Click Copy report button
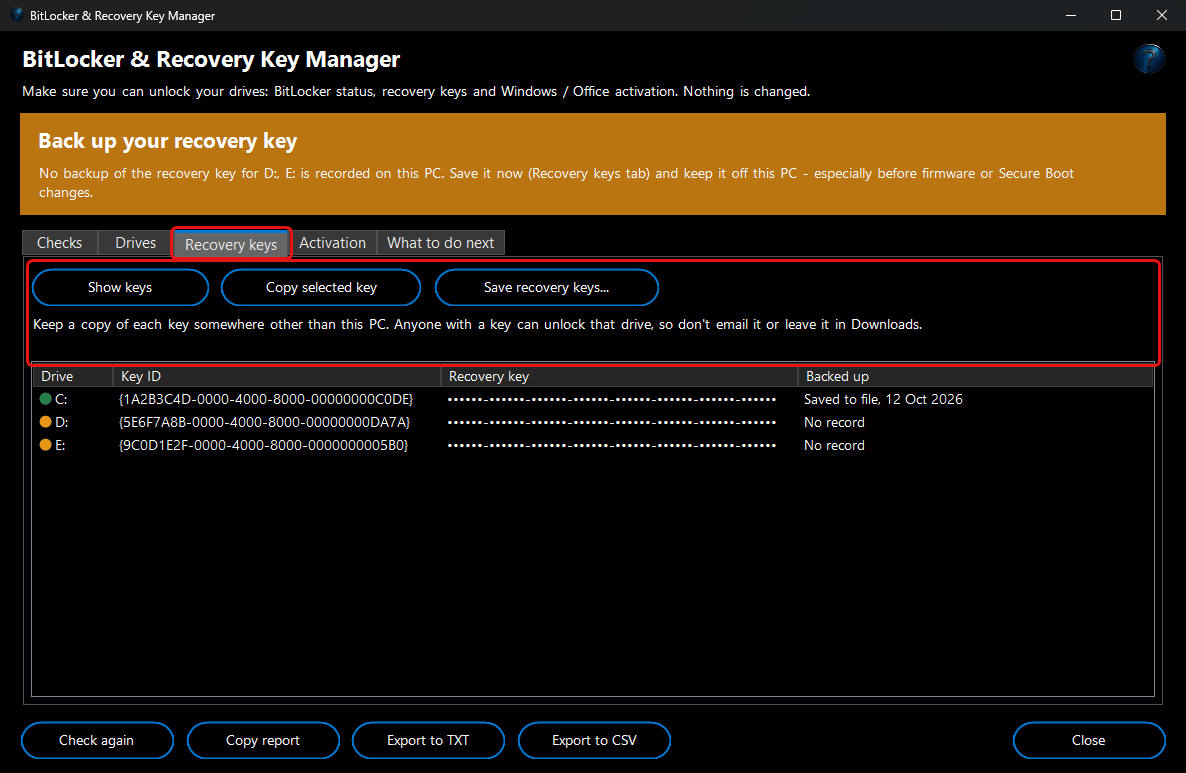This screenshot has height=773, width=1186. tap(262, 740)
